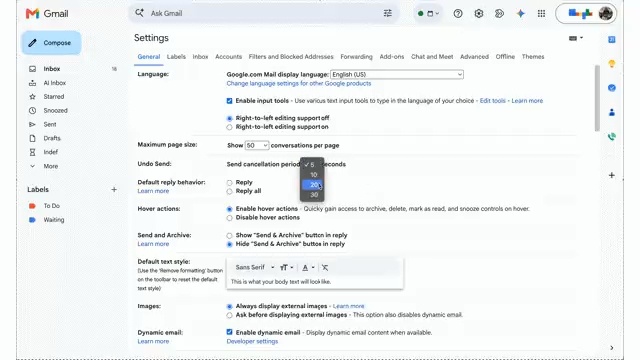The image size is (640, 360).
Task: Switch to the Labels tab
Action: (176, 57)
